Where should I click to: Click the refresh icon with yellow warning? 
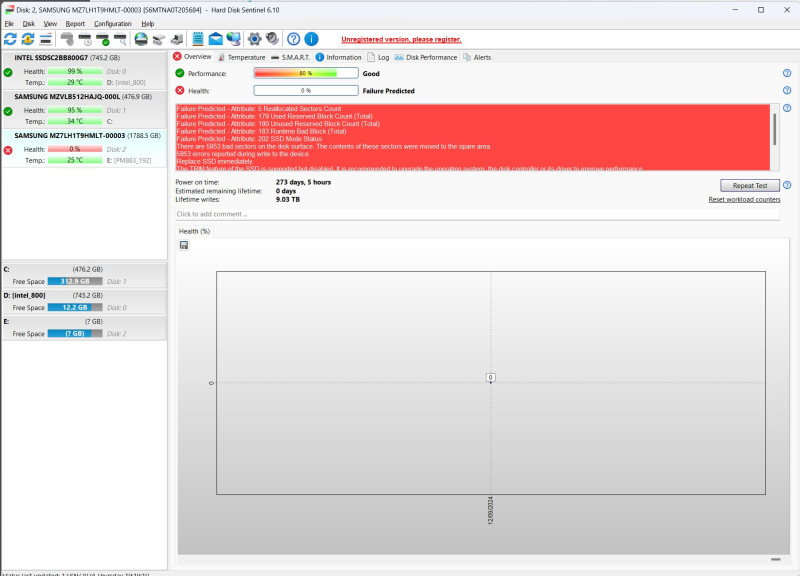click(x=28, y=39)
